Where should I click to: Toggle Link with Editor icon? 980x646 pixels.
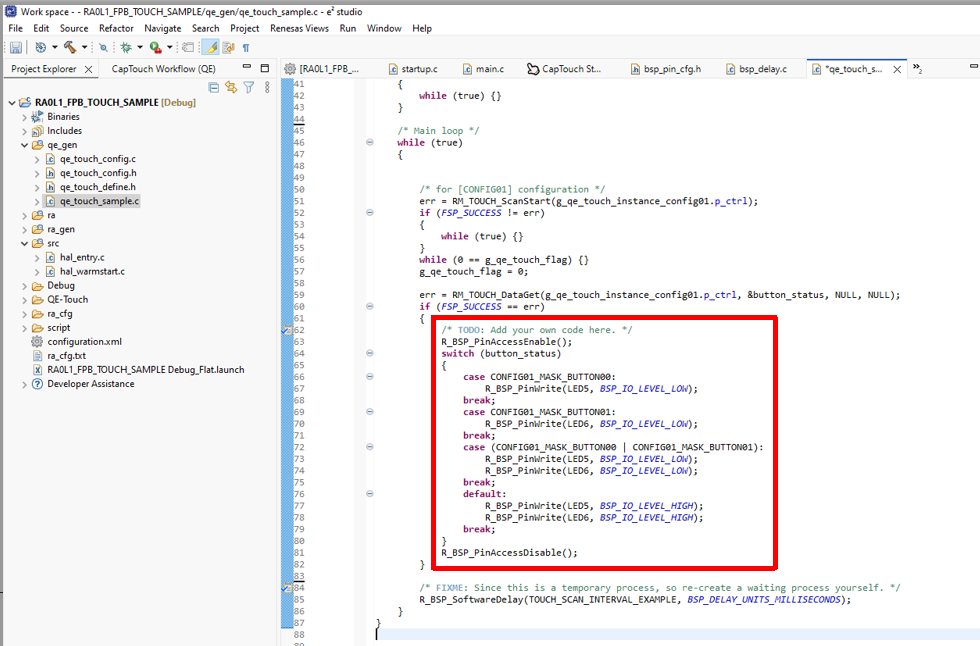231,88
